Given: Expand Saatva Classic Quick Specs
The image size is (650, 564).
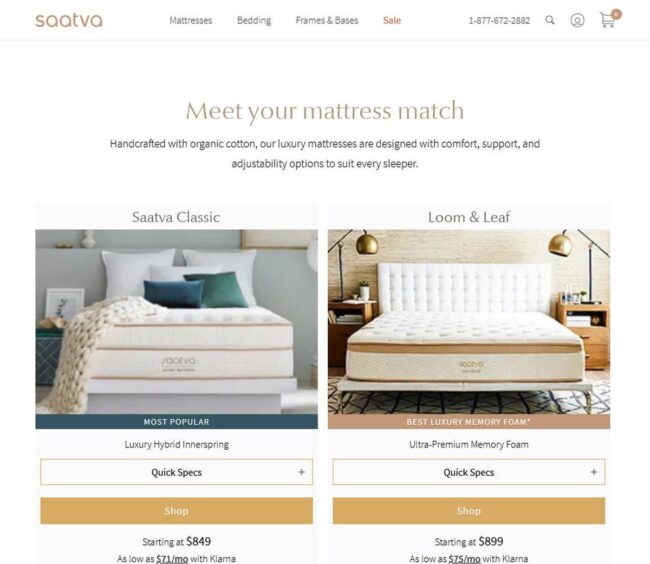Looking at the screenshot, I should 177,472.
